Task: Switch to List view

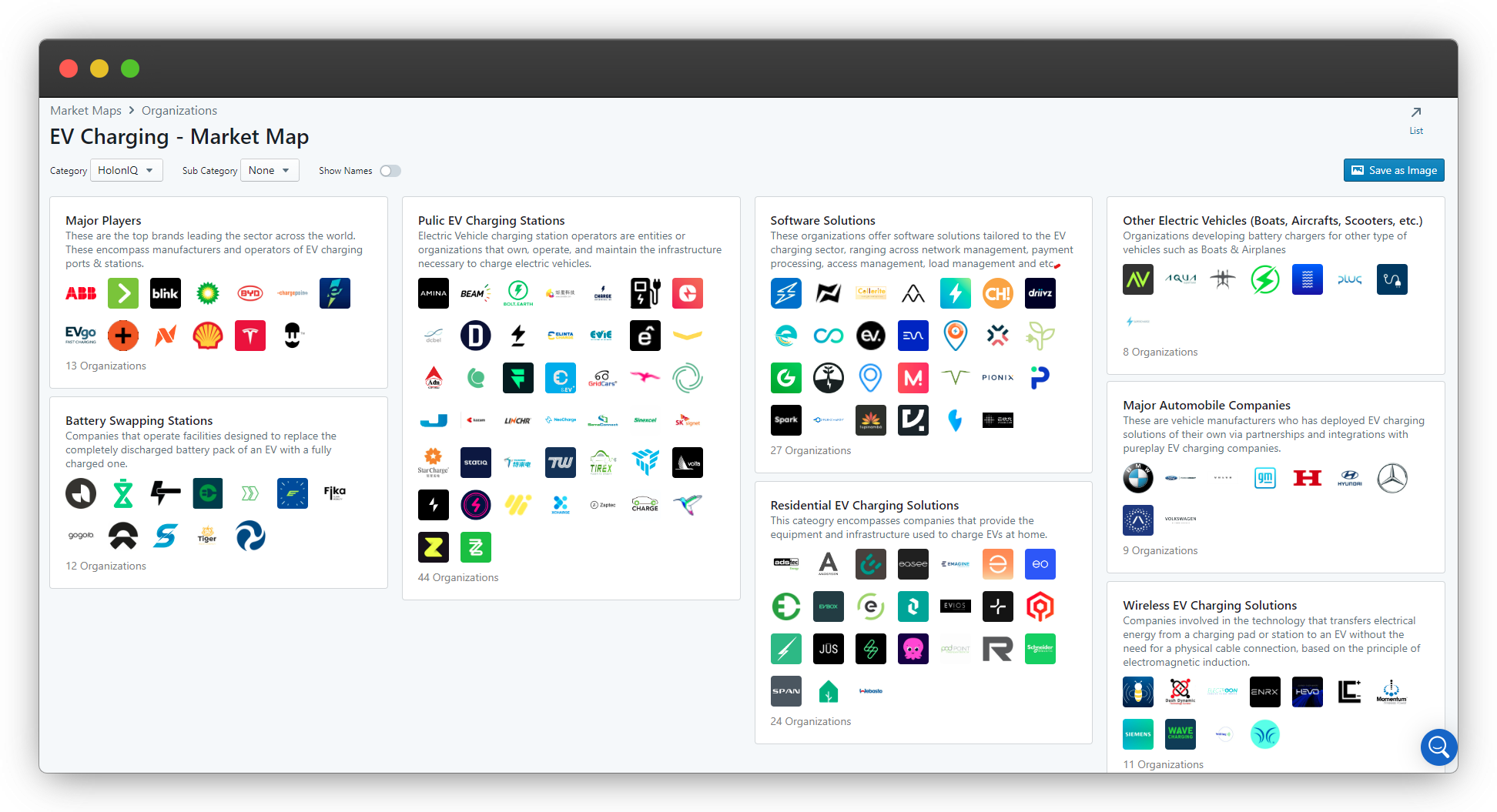Action: point(1416,121)
